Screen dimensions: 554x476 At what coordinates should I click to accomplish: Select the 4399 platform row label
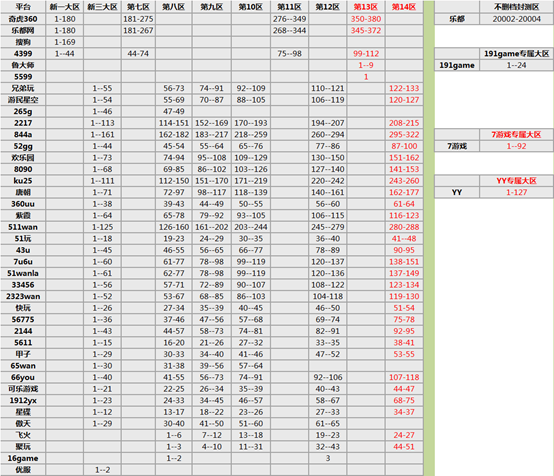(x=23, y=53)
